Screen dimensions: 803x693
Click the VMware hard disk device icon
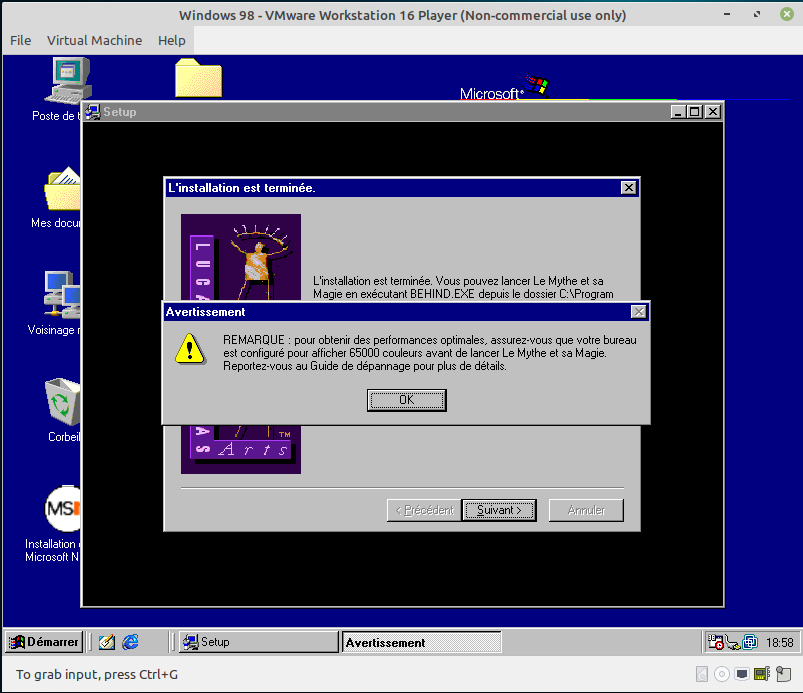(x=702, y=674)
